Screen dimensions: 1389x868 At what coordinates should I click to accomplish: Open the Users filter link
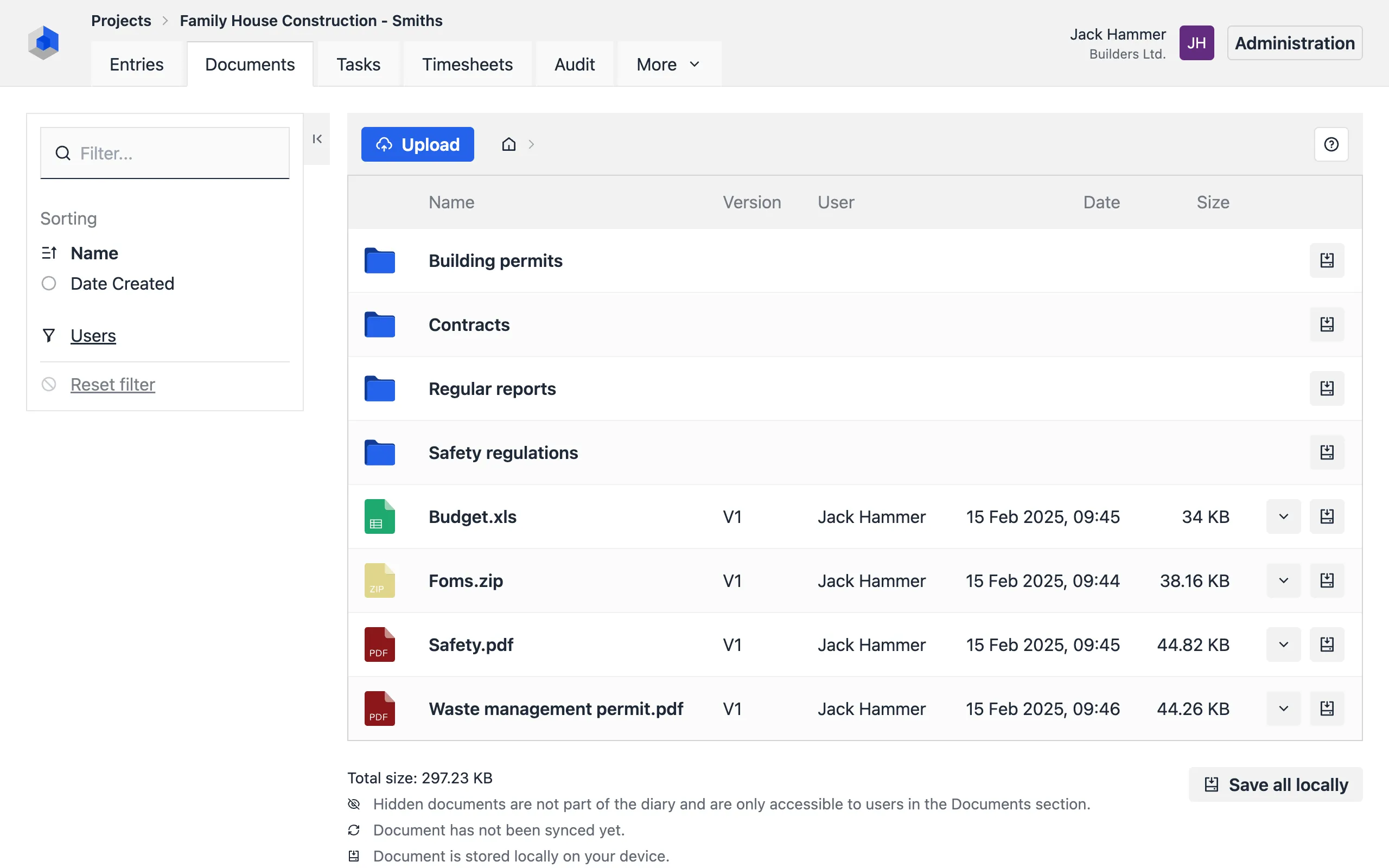93,335
